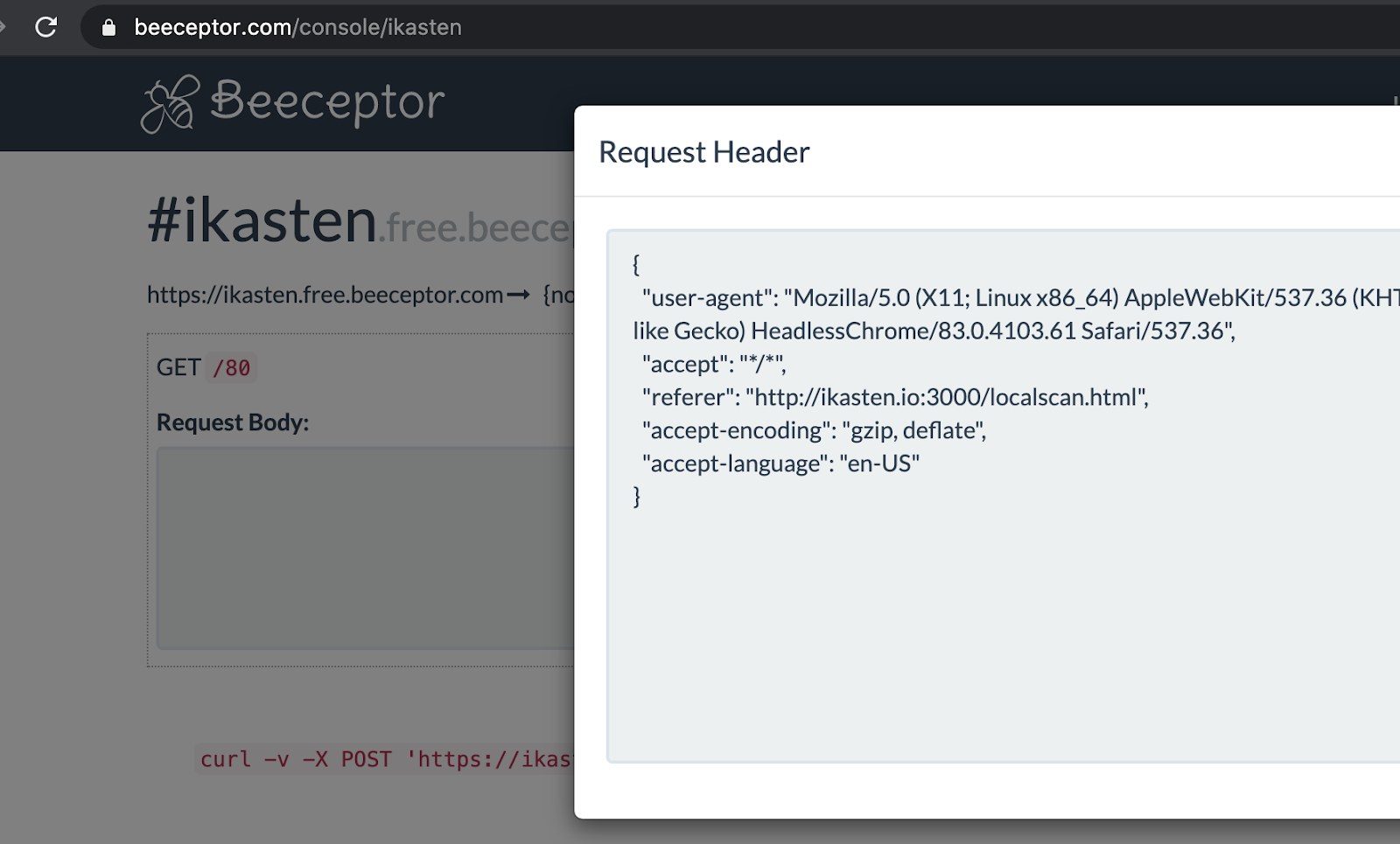
Task: Click the /80 path code label
Action: click(x=231, y=367)
